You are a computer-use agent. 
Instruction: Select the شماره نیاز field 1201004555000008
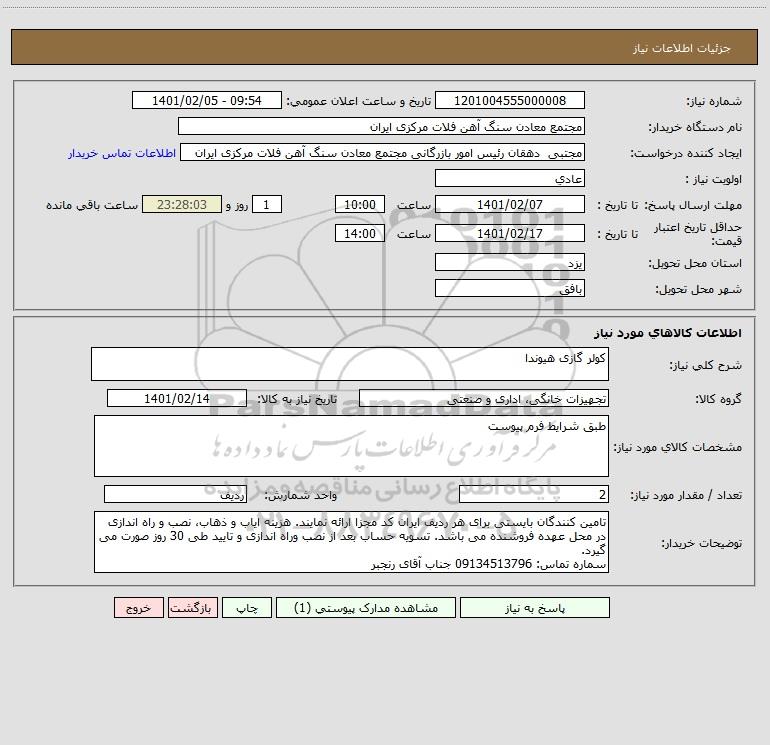[x=510, y=101]
